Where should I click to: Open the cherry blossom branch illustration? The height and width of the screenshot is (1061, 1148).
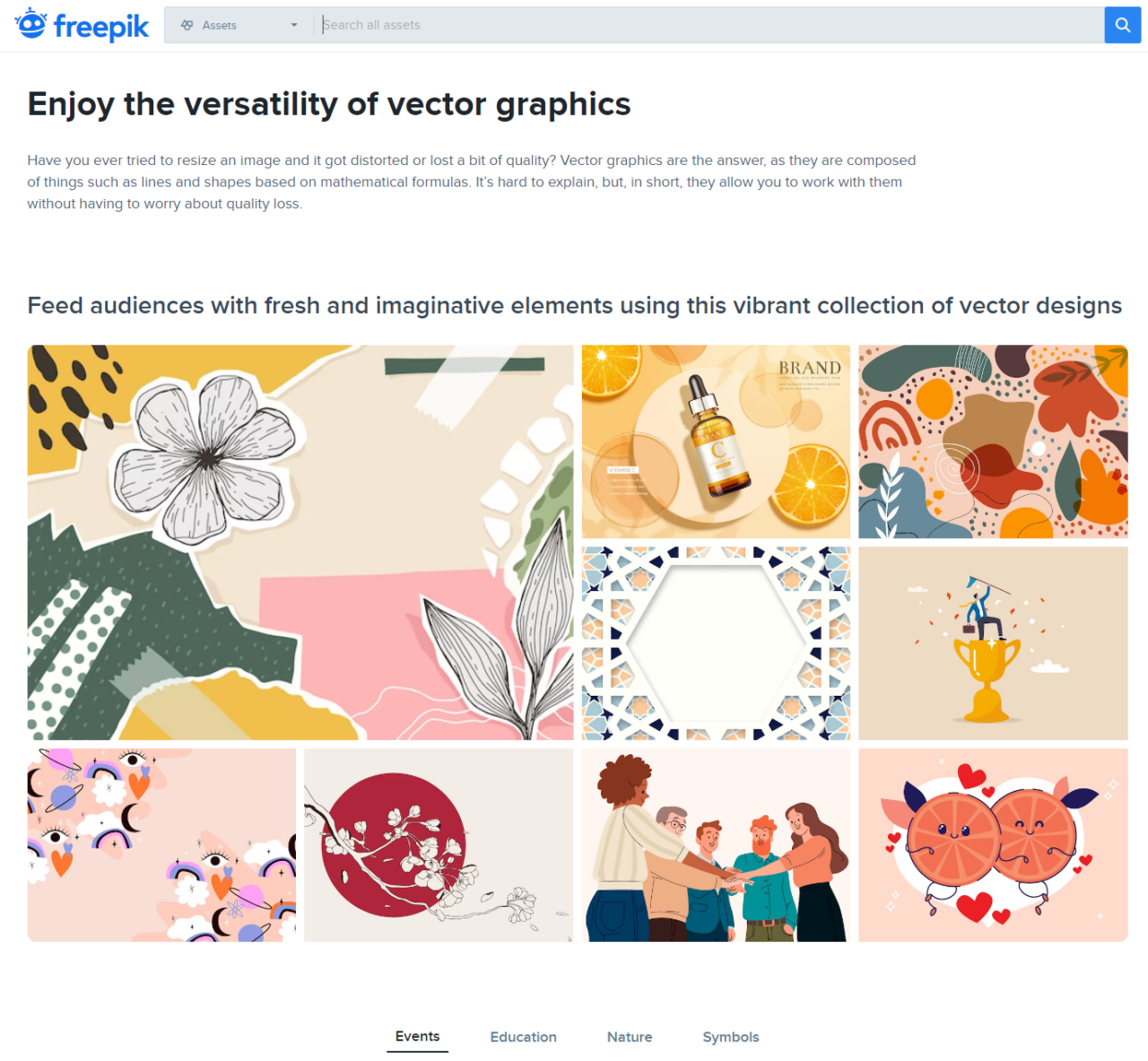click(x=439, y=844)
